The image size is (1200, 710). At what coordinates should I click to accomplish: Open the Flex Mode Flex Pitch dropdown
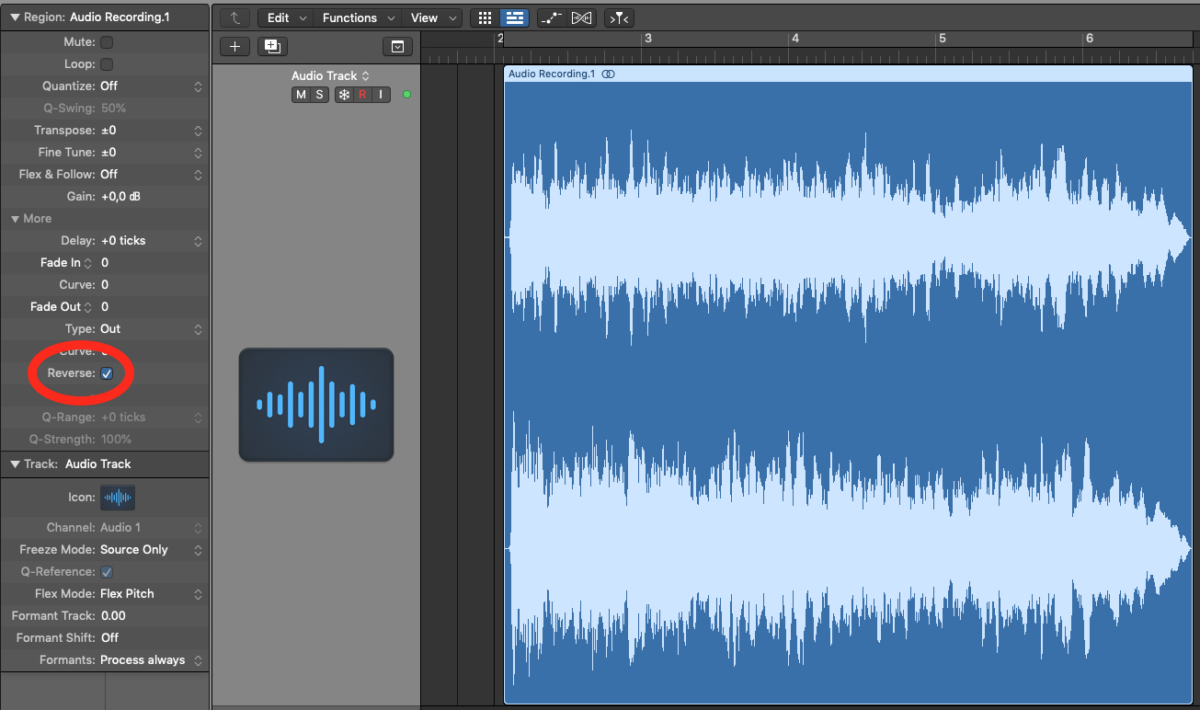[x=152, y=594]
